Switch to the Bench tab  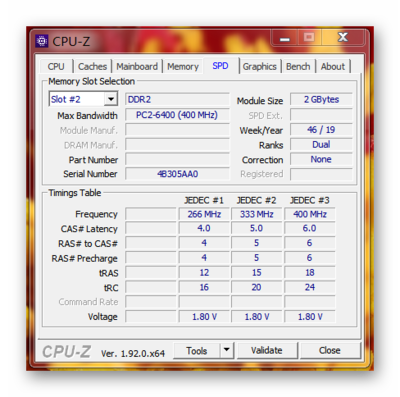click(298, 66)
